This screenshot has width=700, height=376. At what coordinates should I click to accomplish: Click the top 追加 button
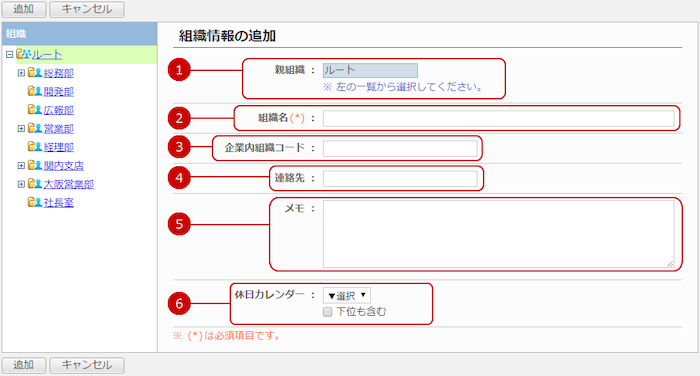(x=24, y=9)
